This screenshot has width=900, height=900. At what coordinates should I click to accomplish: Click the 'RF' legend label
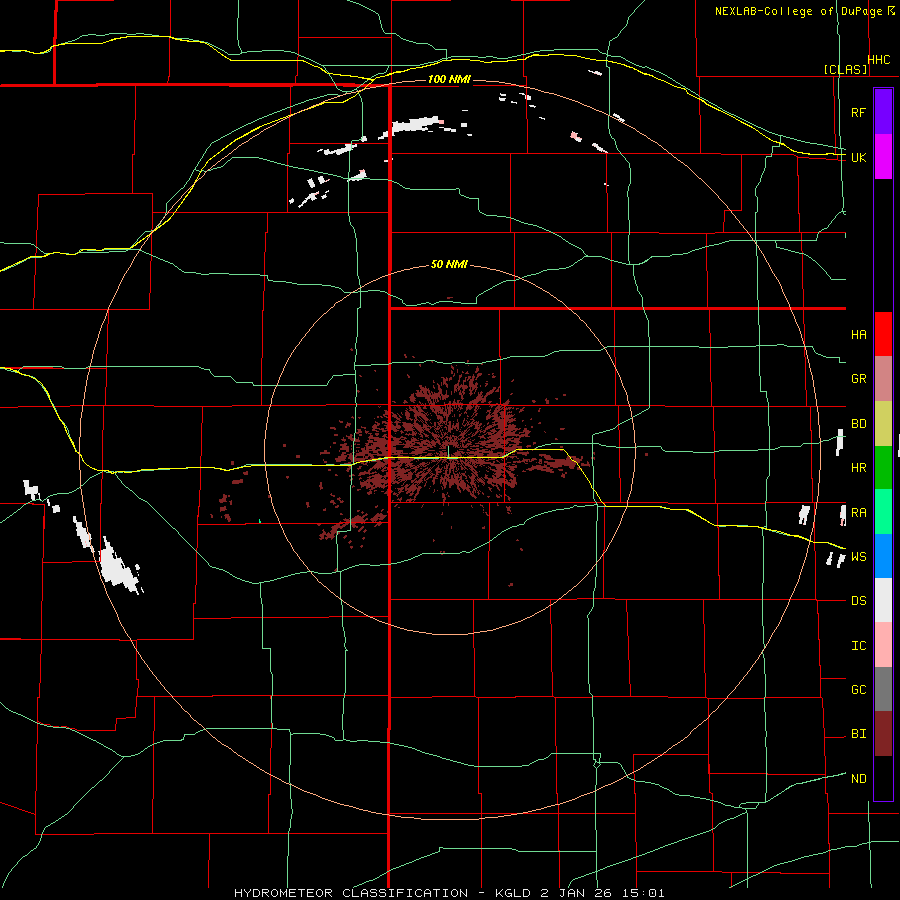coord(858,112)
